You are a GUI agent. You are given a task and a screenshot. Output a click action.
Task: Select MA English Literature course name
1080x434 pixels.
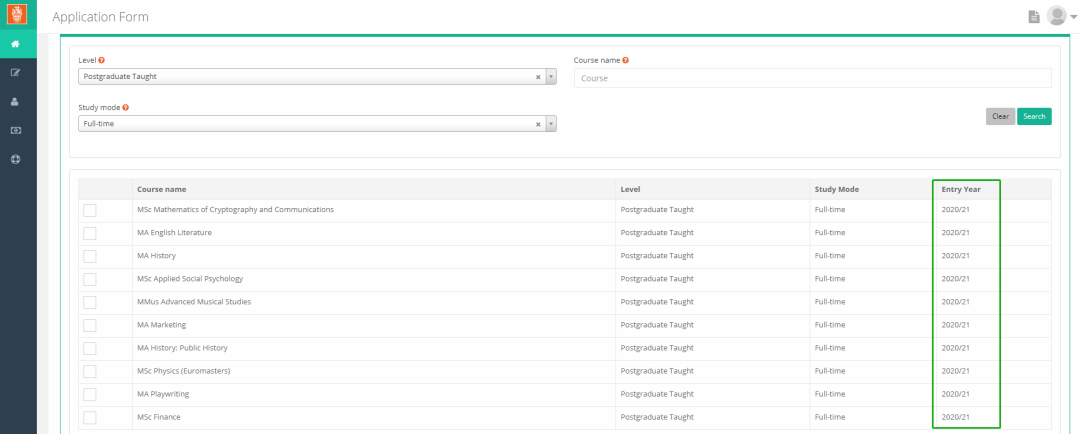pyautogui.click(x=174, y=233)
